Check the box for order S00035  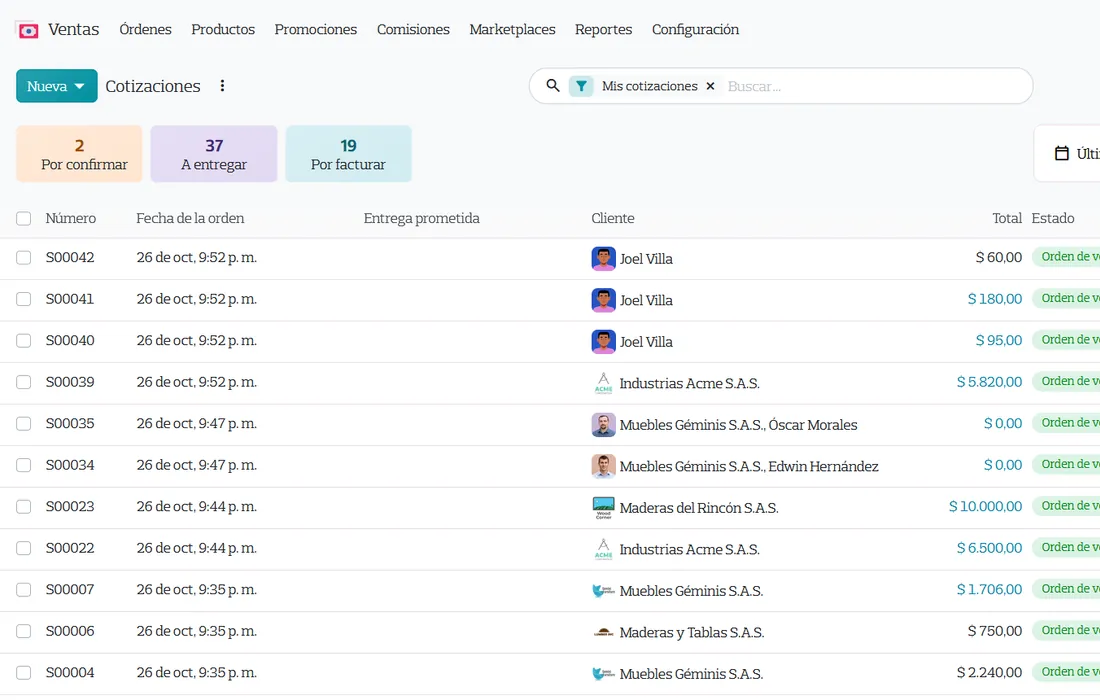(x=24, y=423)
